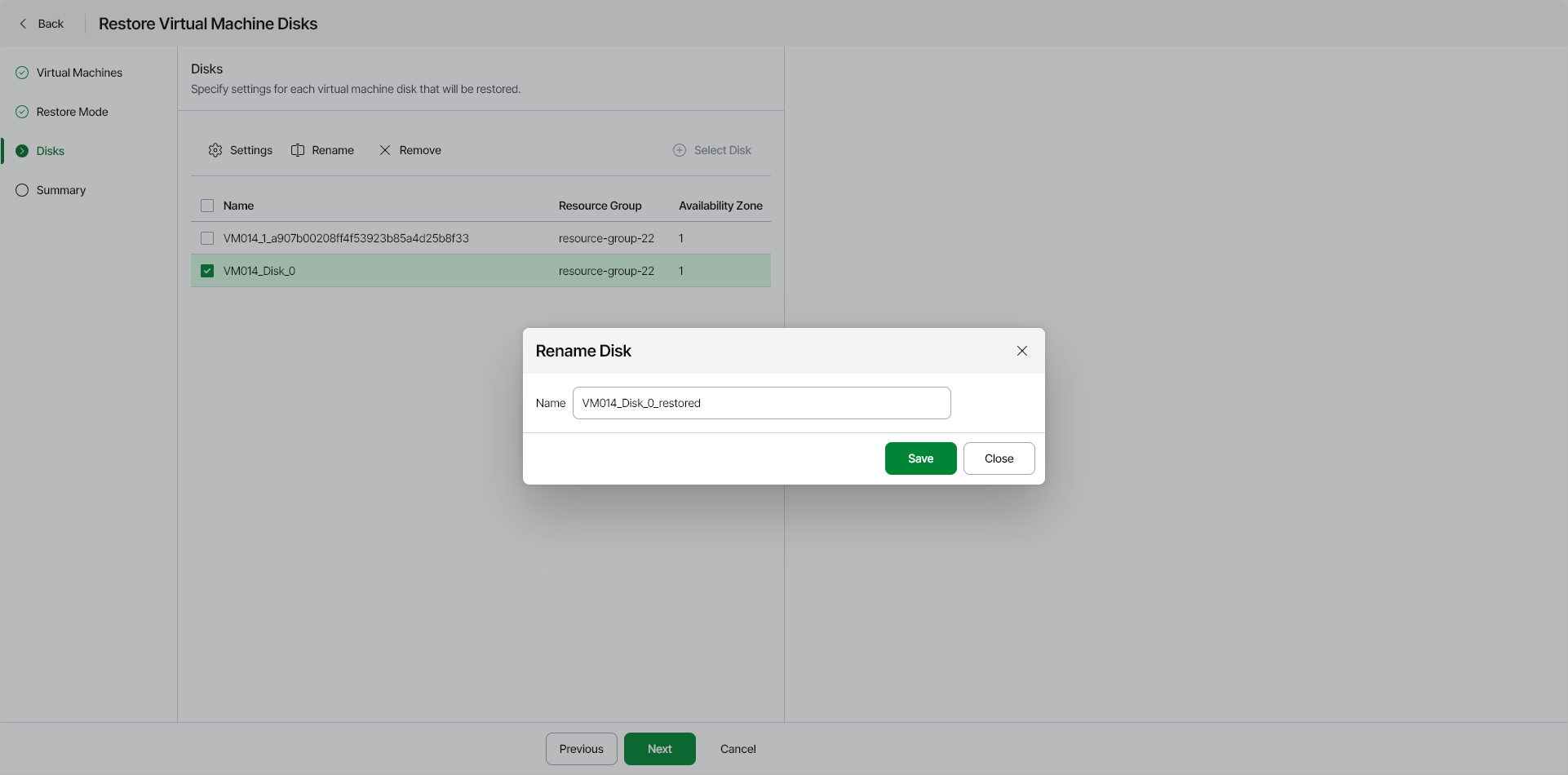Screen dimensions: 1568x775
Task: Navigate to the Summary step
Action: [60, 189]
